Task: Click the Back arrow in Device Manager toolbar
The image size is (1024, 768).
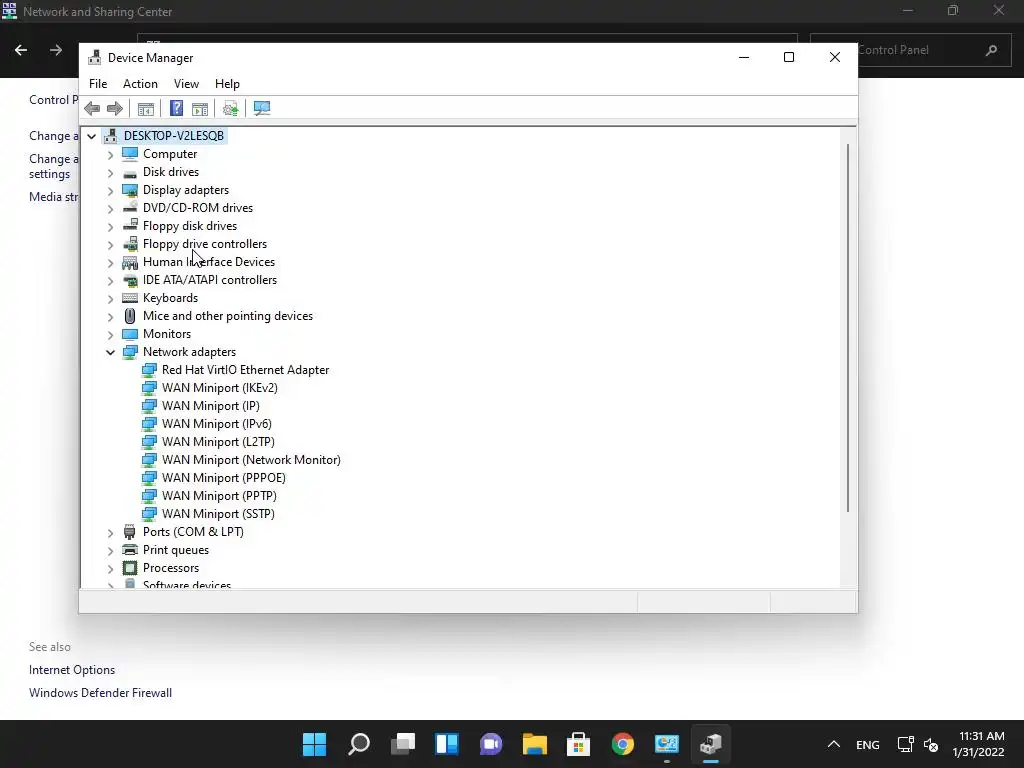Action: click(92, 108)
